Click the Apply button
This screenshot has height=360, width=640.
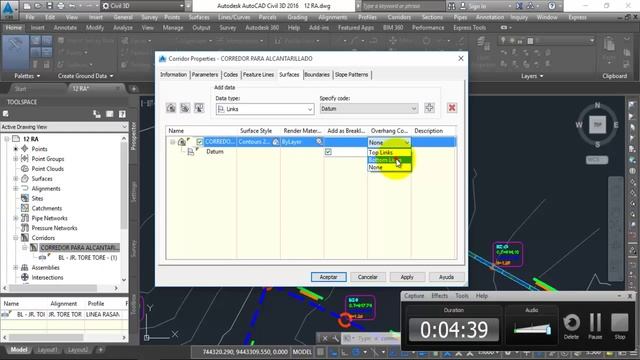(407, 277)
